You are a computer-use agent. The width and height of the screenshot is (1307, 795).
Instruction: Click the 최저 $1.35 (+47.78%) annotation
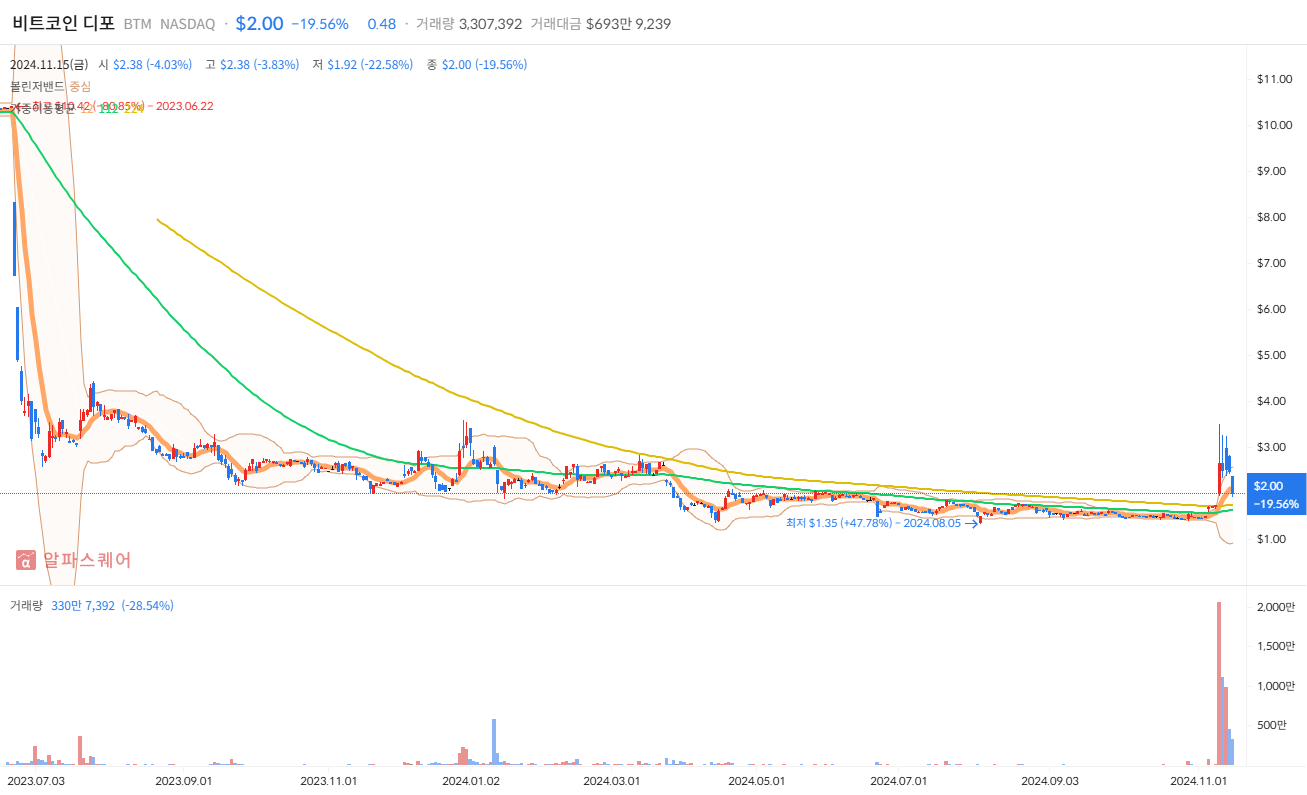click(873, 523)
